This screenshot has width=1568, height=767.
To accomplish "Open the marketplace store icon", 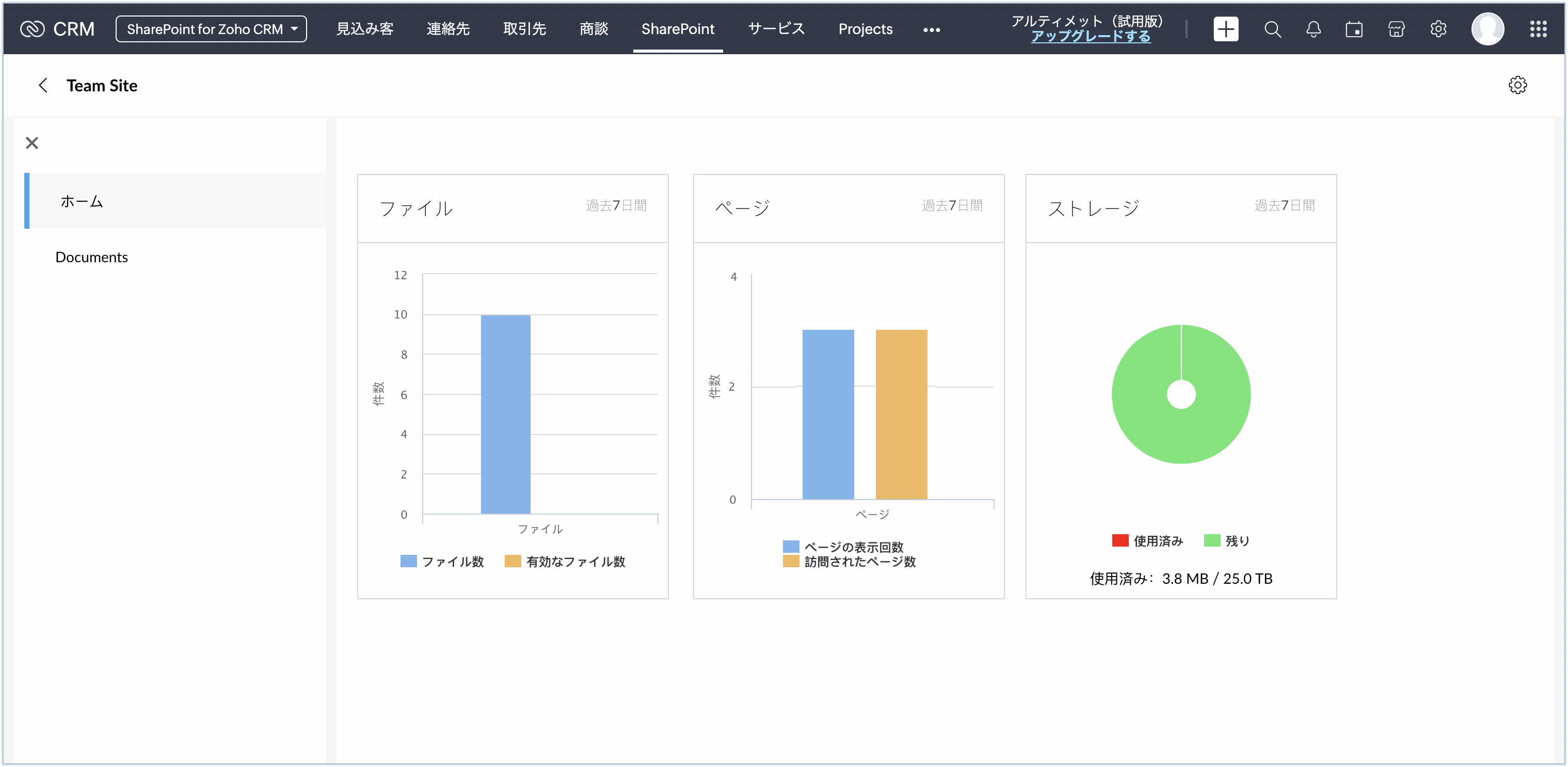I will tap(1396, 28).
